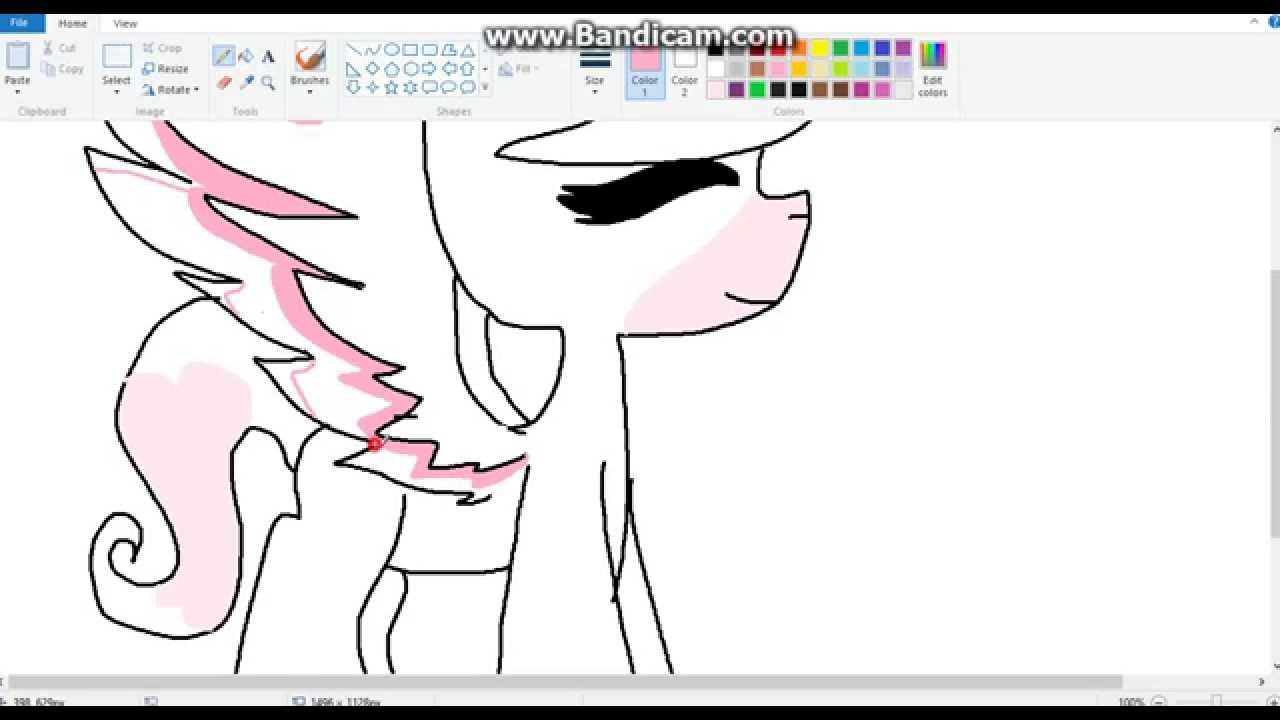Choose the Left arrow shape

(x=449, y=69)
